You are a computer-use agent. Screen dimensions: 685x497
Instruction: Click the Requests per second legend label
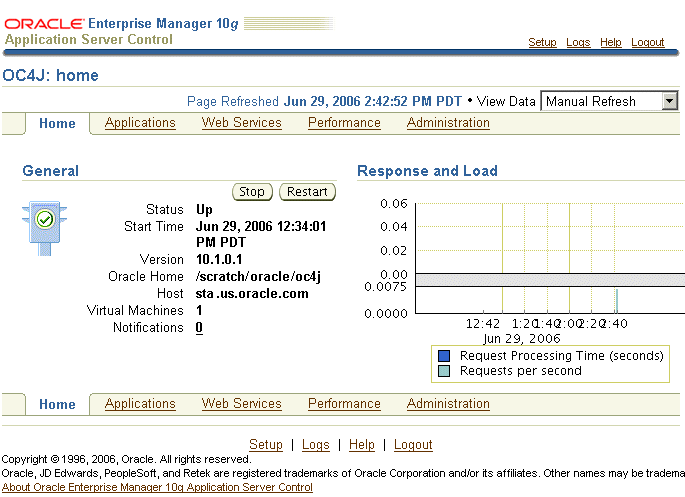click(x=521, y=371)
